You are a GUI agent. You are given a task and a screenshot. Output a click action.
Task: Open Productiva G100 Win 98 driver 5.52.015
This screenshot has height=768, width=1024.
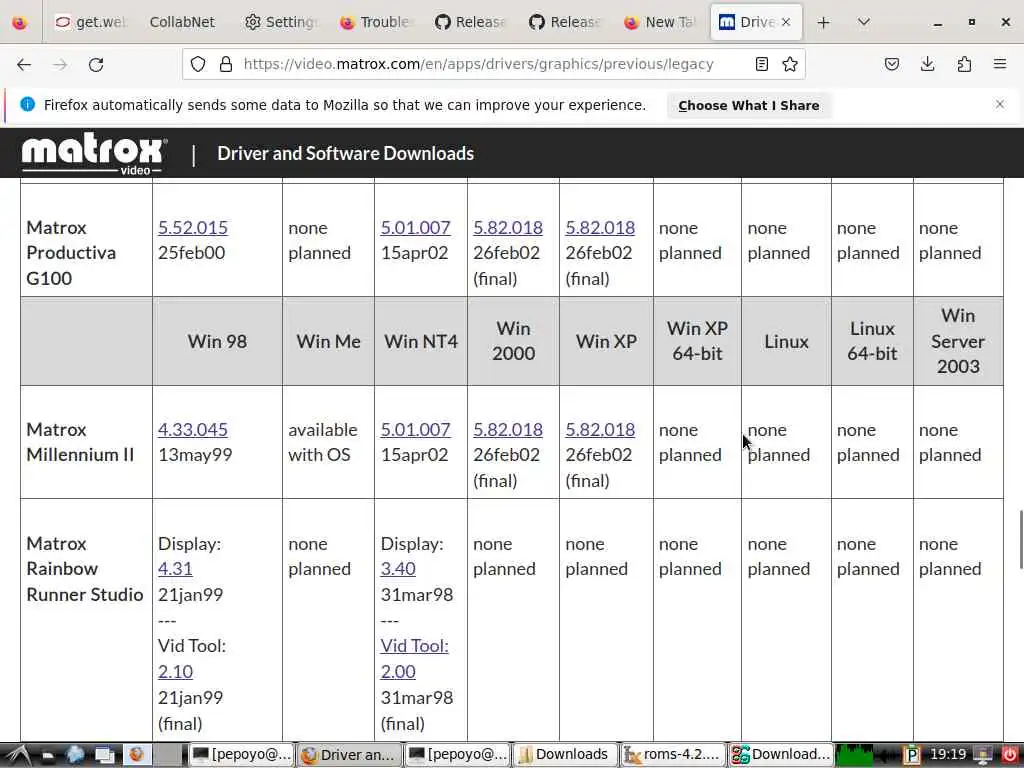[193, 227]
